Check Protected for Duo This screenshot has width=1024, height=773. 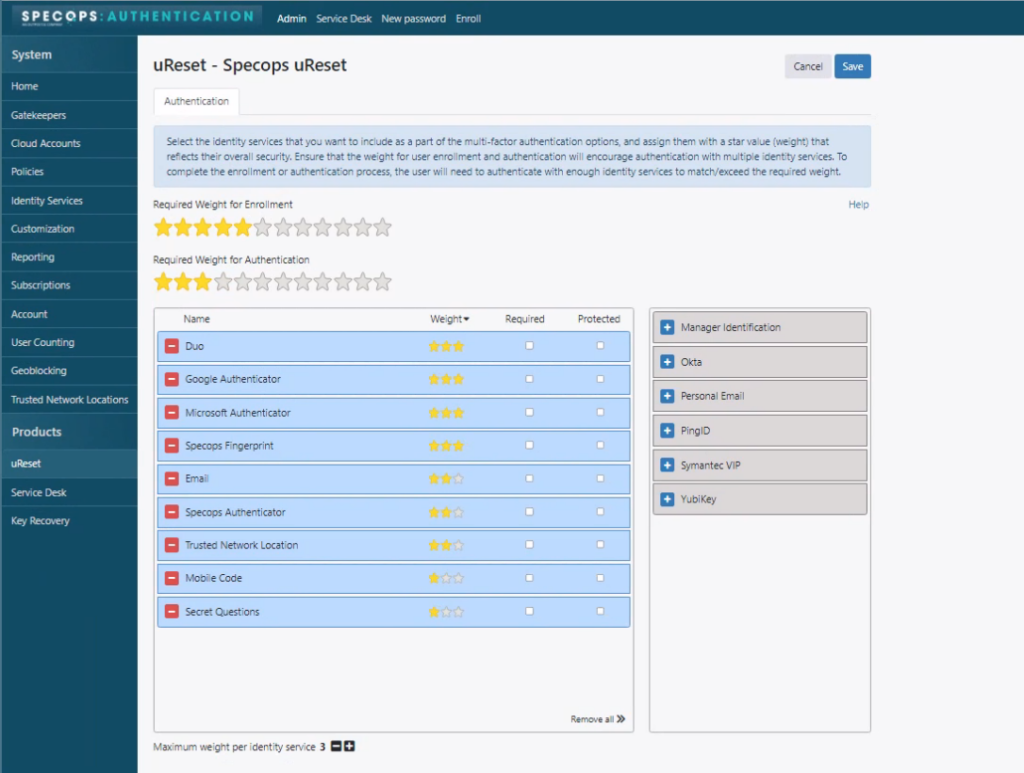600,345
